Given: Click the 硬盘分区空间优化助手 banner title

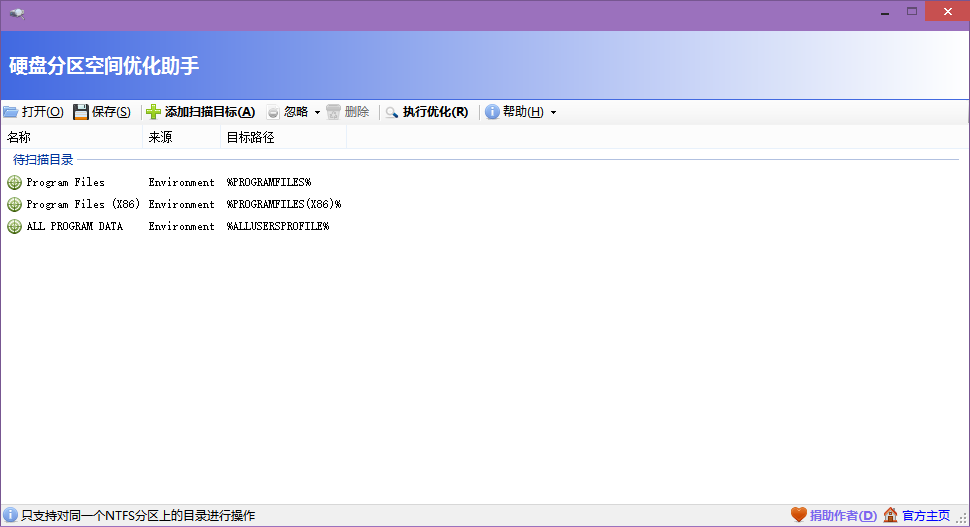Looking at the screenshot, I should click(x=104, y=66).
